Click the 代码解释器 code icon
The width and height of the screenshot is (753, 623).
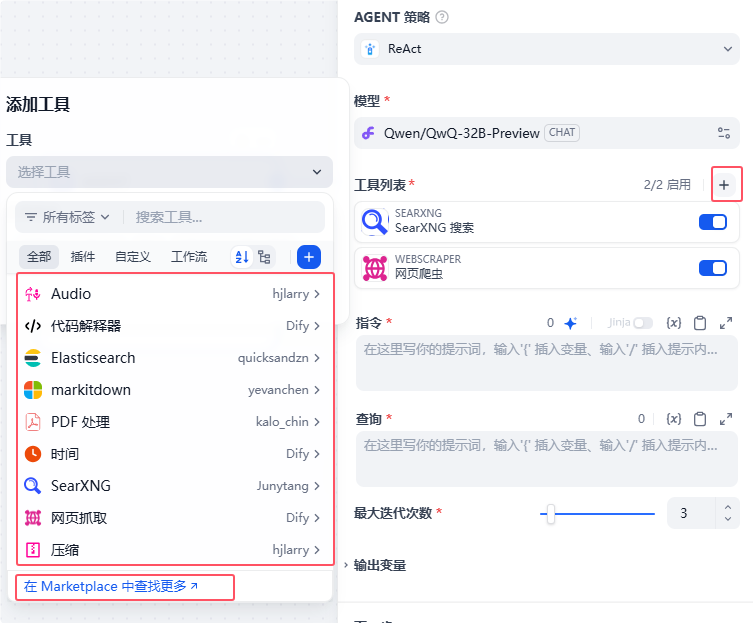click(x=33, y=326)
